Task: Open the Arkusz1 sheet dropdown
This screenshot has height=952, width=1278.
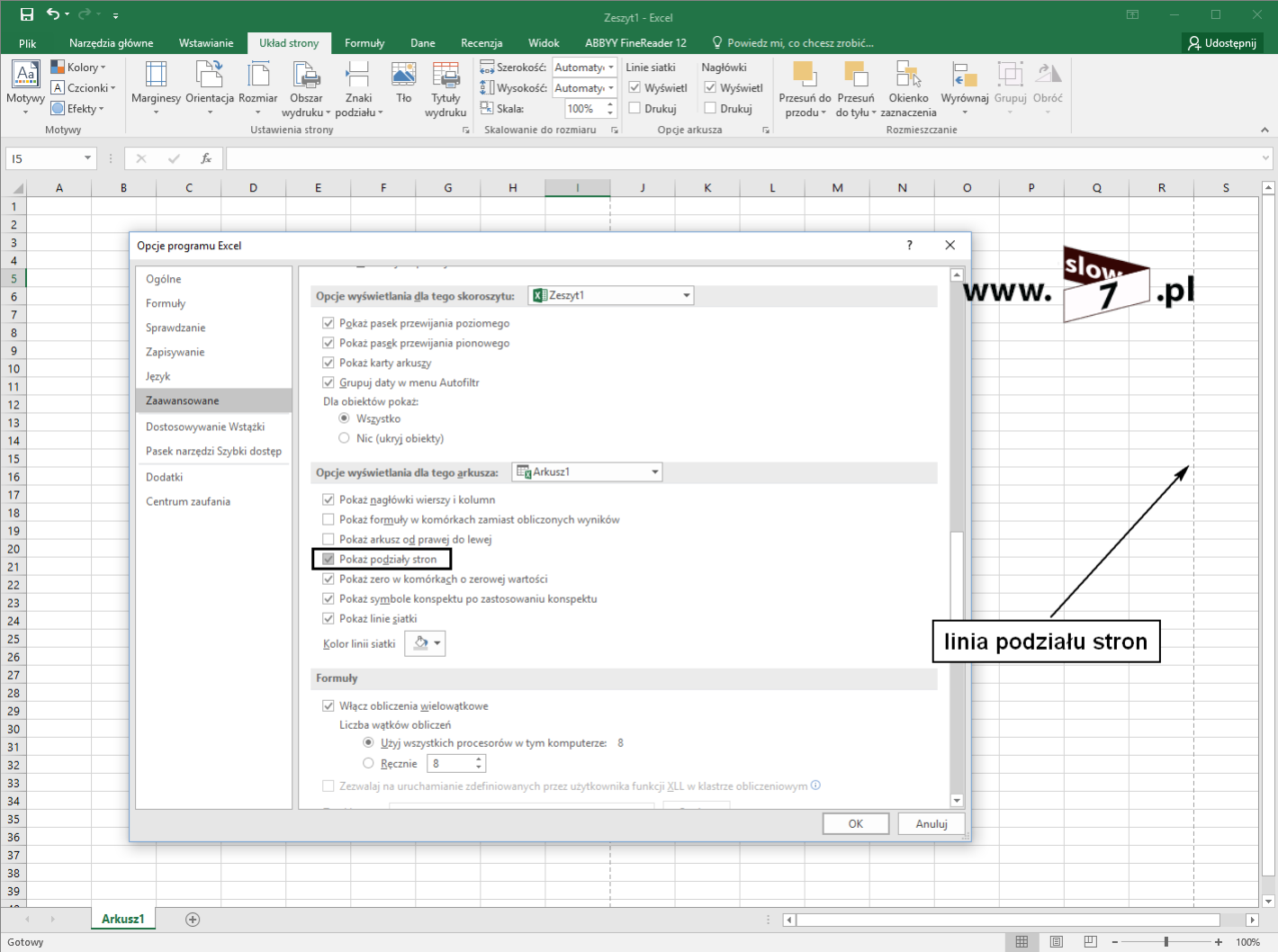Action: (x=588, y=472)
